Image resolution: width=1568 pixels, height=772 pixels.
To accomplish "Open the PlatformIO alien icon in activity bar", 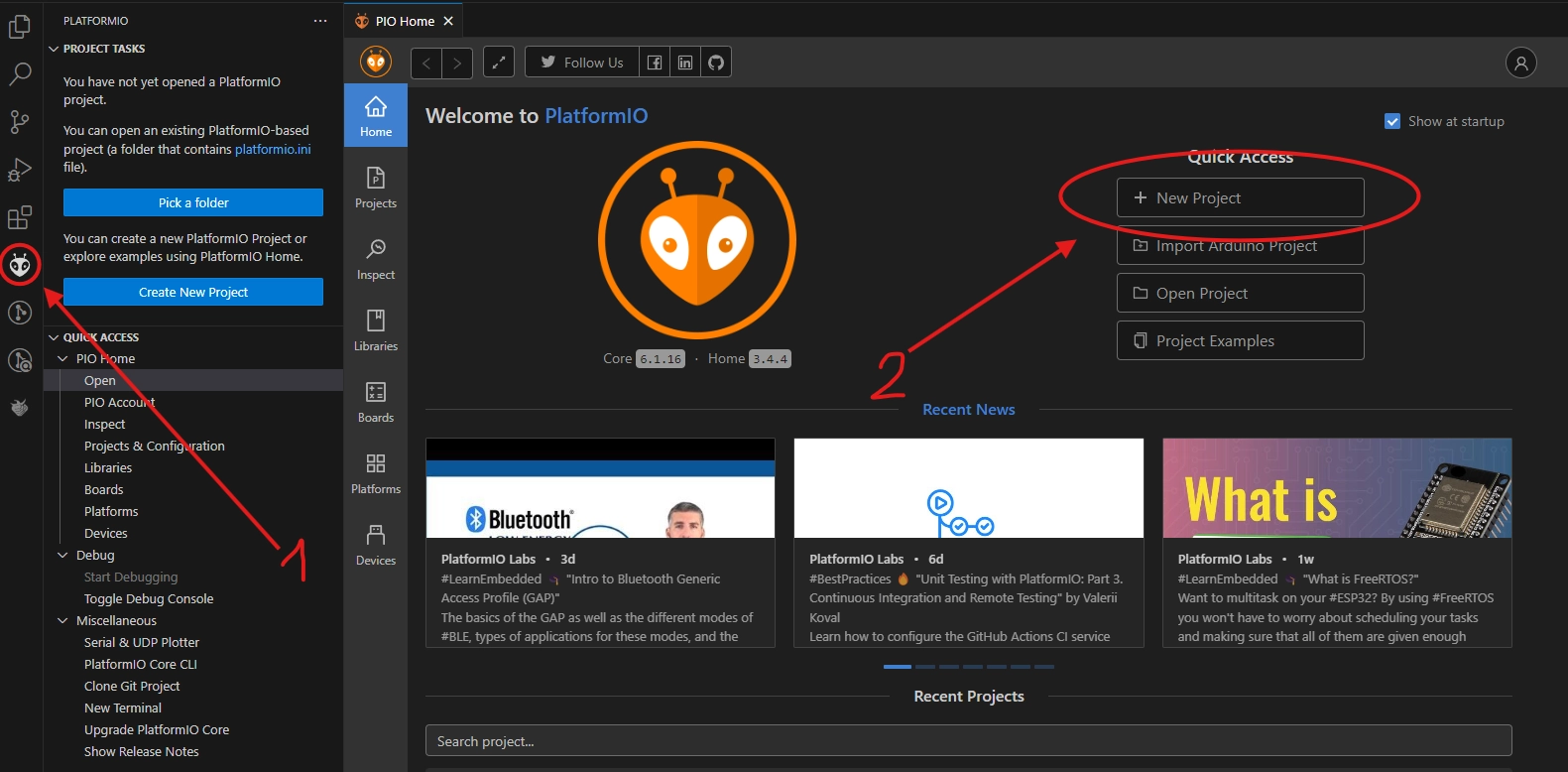I will pyautogui.click(x=21, y=265).
